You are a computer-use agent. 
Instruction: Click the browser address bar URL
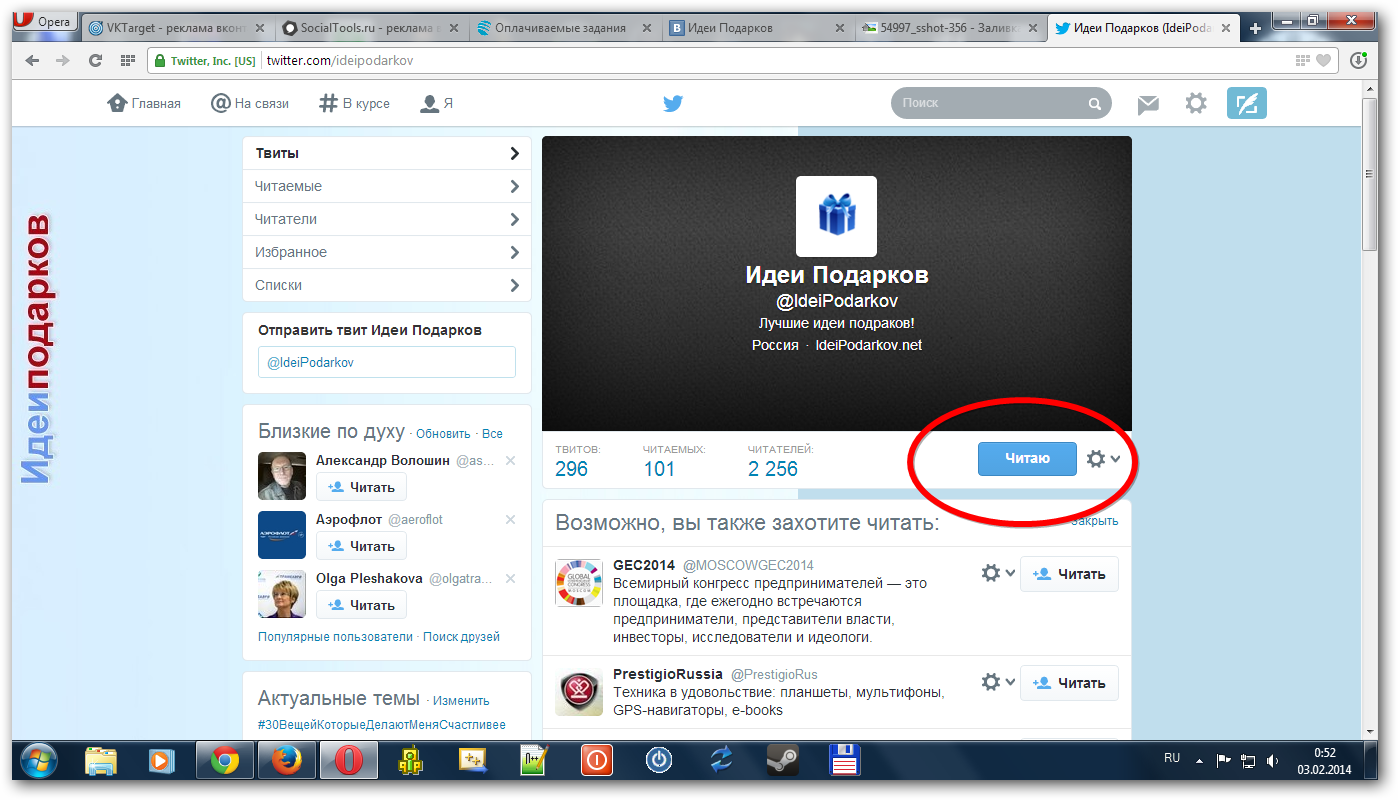(340, 60)
